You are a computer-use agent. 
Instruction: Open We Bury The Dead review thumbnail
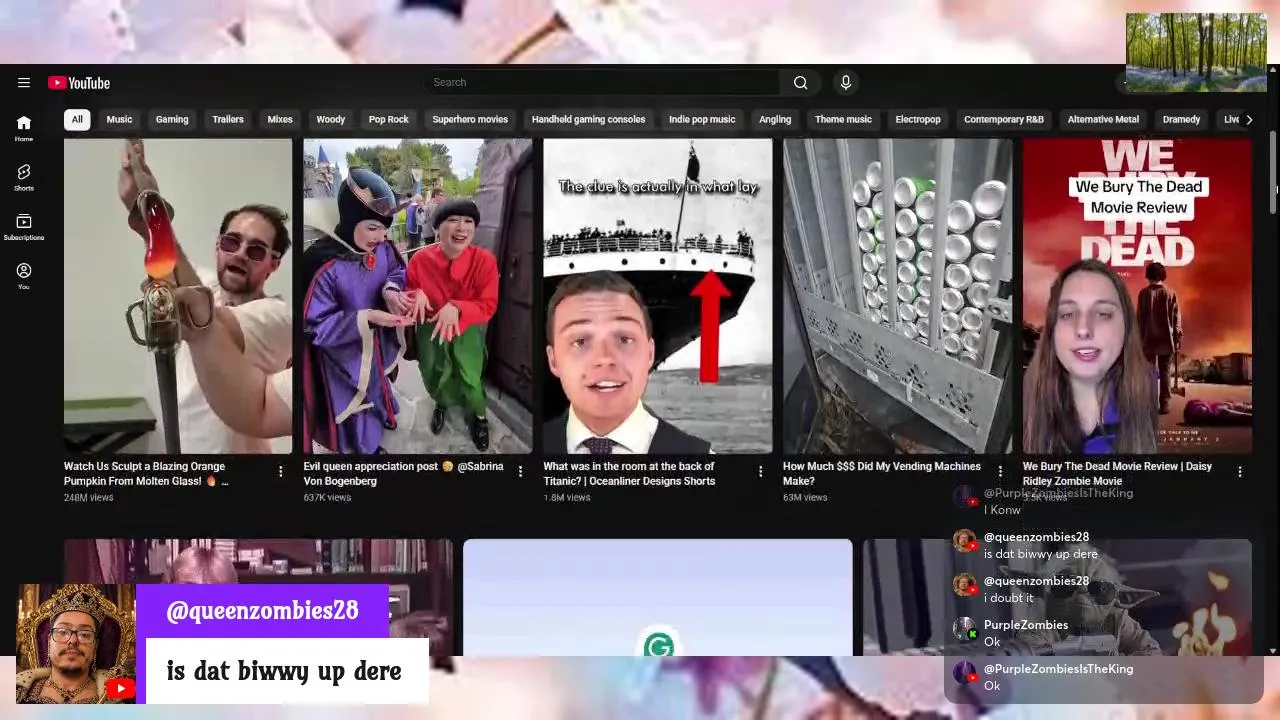[x=1137, y=296]
